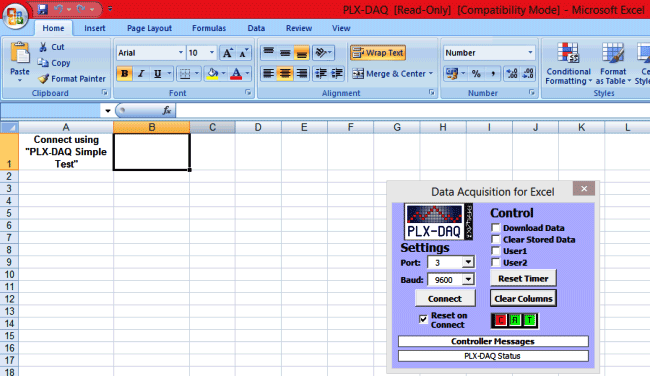650x376 pixels.
Task: Open Format as Table gallery
Action: (x=613, y=63)
